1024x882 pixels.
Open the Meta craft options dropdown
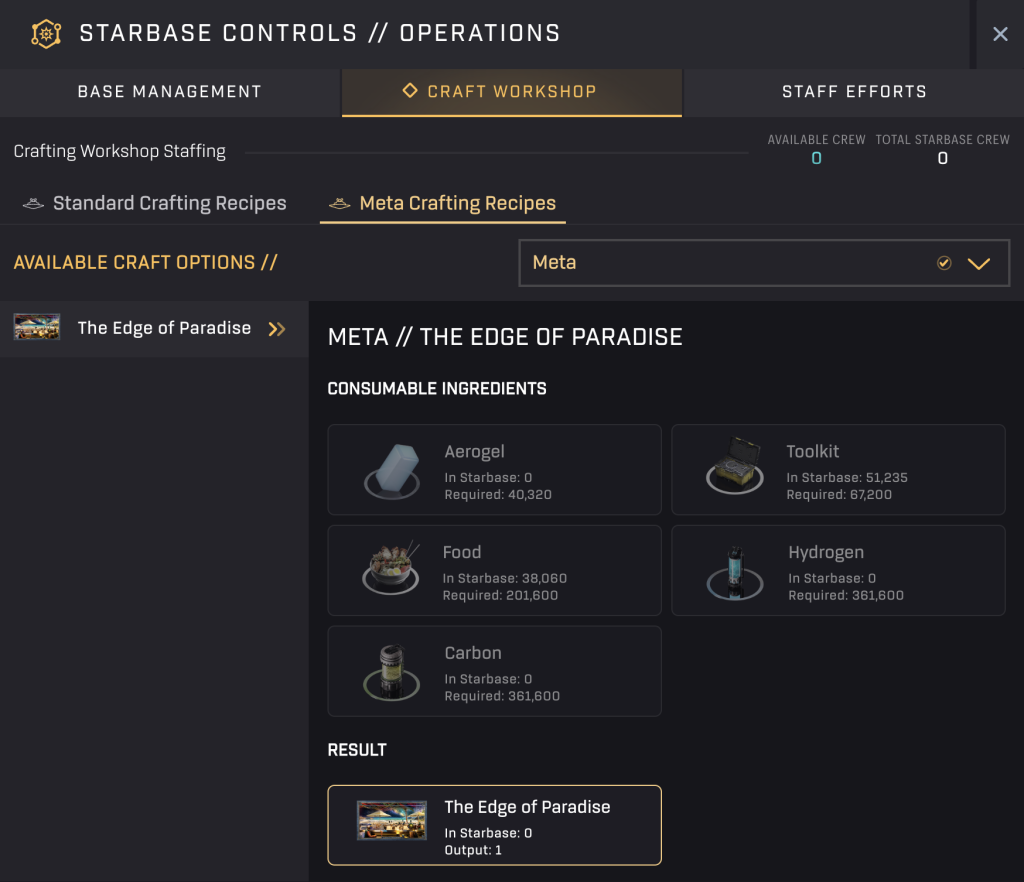(x=764, y=262)
